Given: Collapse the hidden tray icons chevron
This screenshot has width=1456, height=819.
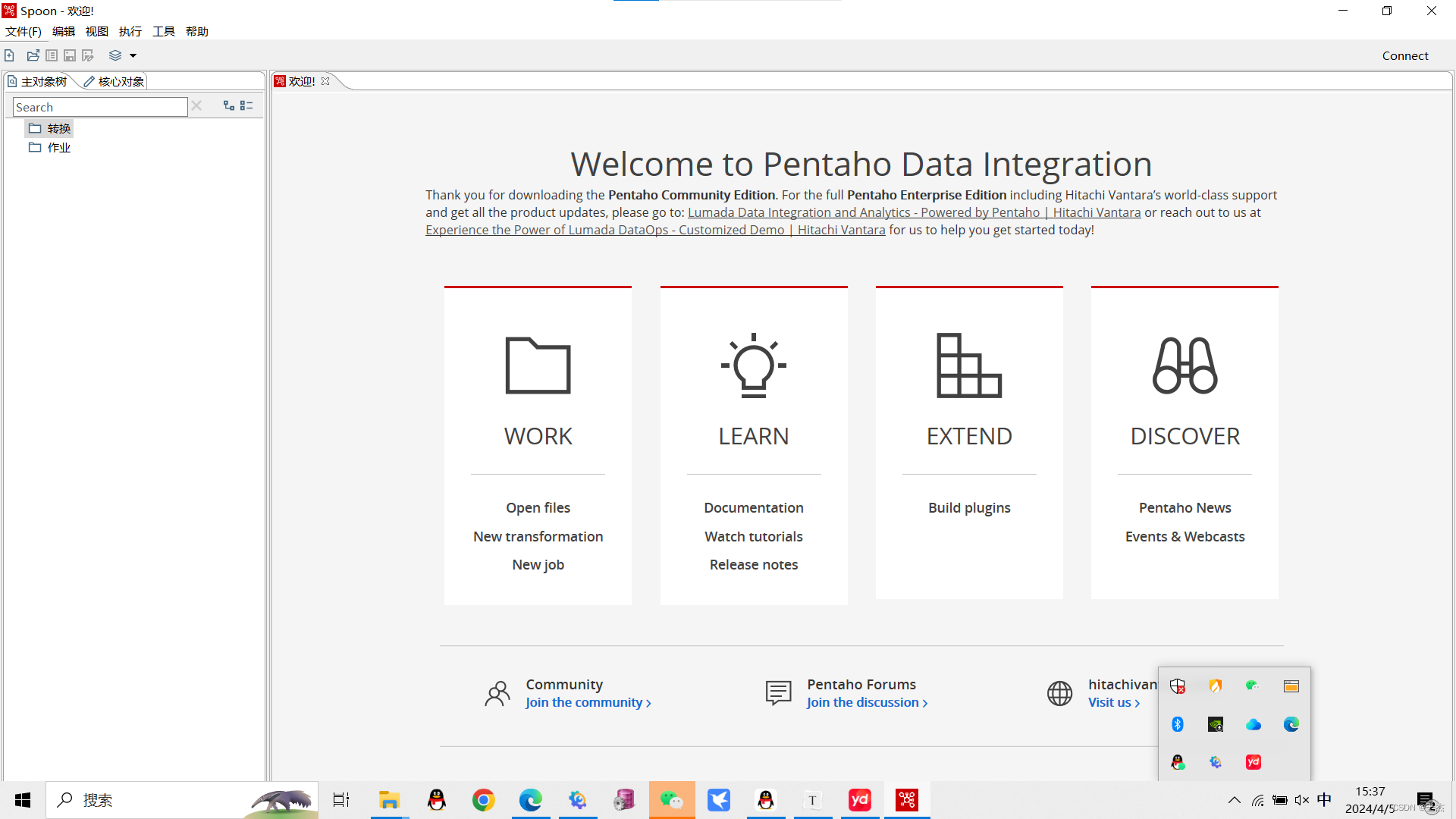Looking at the screenshot, I should coord(1235,800).
